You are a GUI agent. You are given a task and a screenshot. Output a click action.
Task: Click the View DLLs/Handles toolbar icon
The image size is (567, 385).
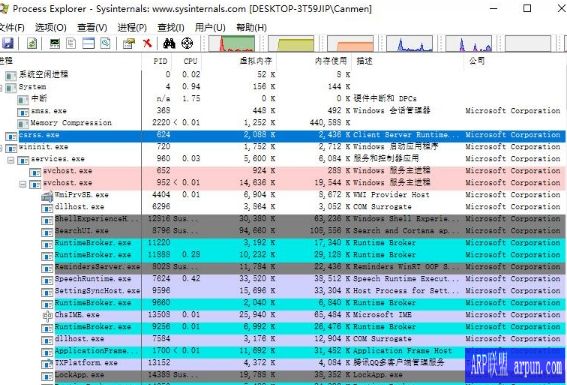tap(105, 43)
